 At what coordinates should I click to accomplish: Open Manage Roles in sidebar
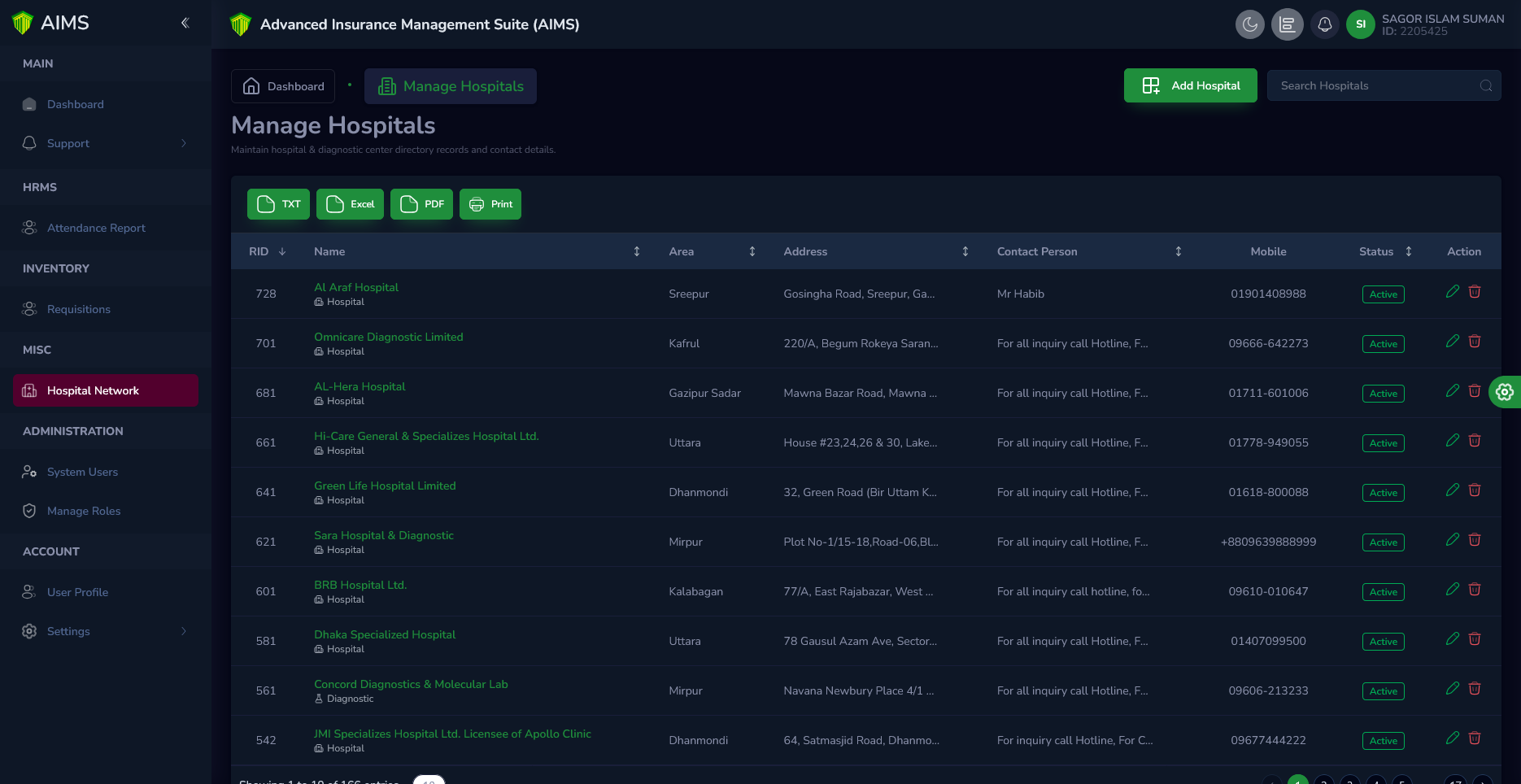click(x=106, y=511)
